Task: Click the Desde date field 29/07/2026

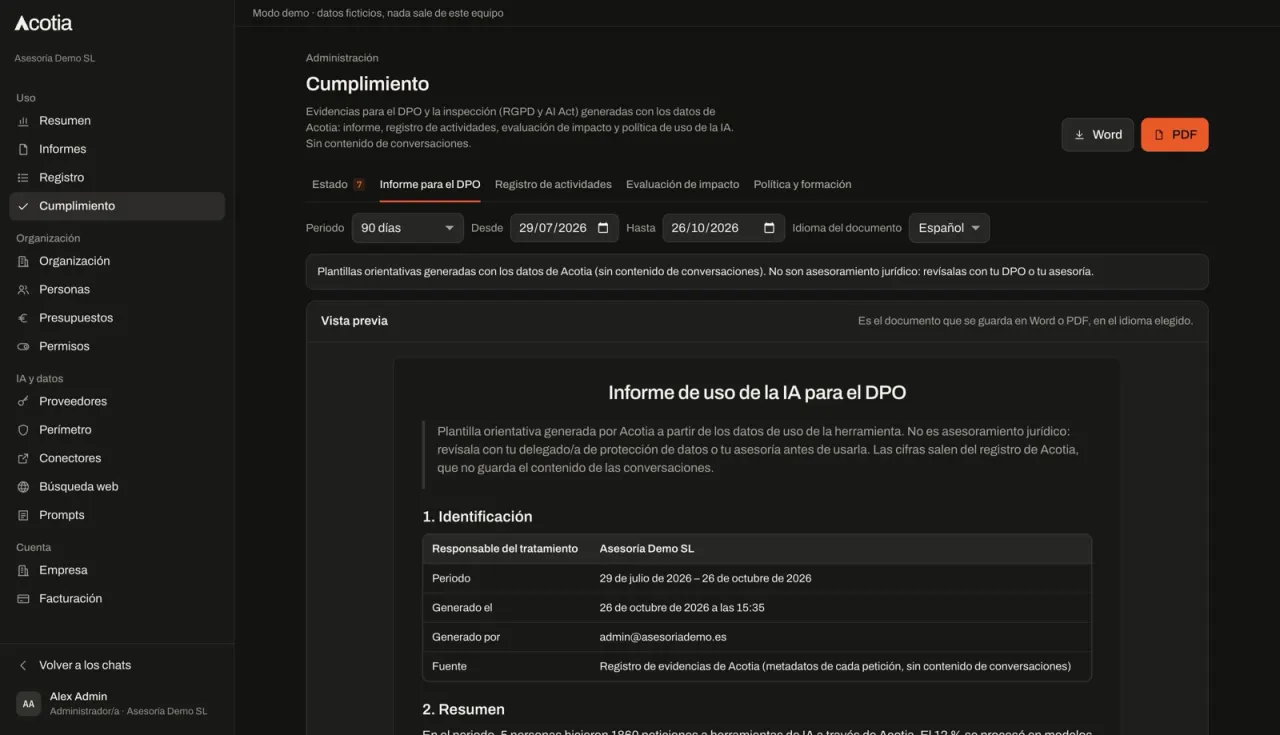Action: point(565,228)
